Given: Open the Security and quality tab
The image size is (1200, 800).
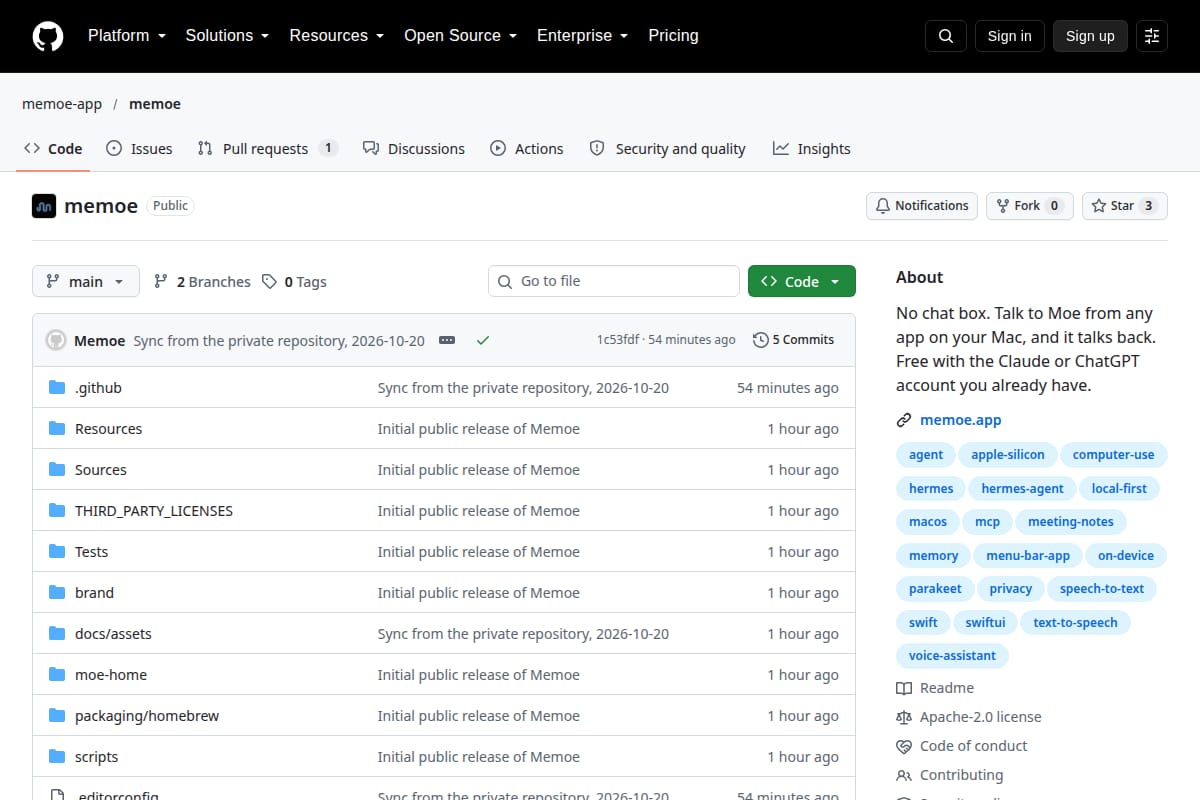Looking at the screenshot, I should tap(668, 149).
